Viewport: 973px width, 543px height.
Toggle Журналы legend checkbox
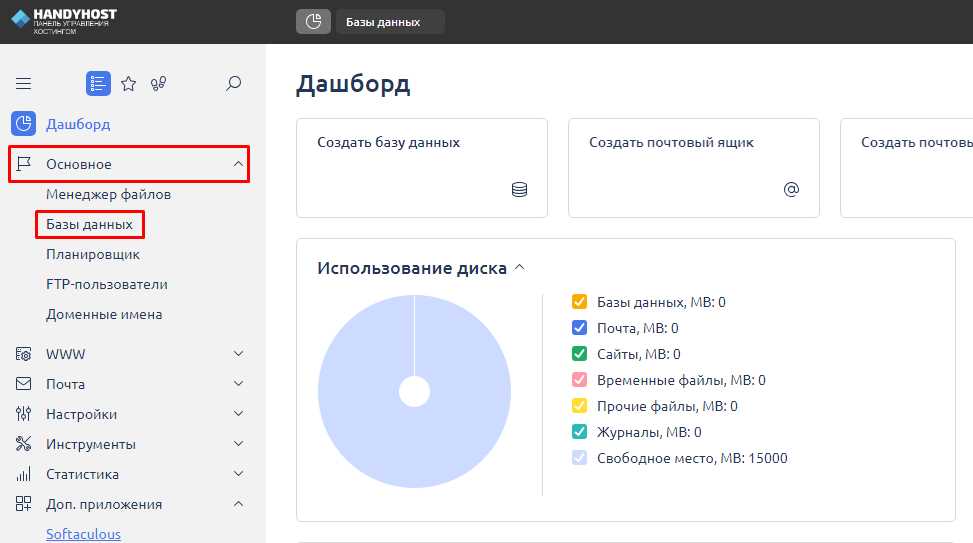coord(579,432)
